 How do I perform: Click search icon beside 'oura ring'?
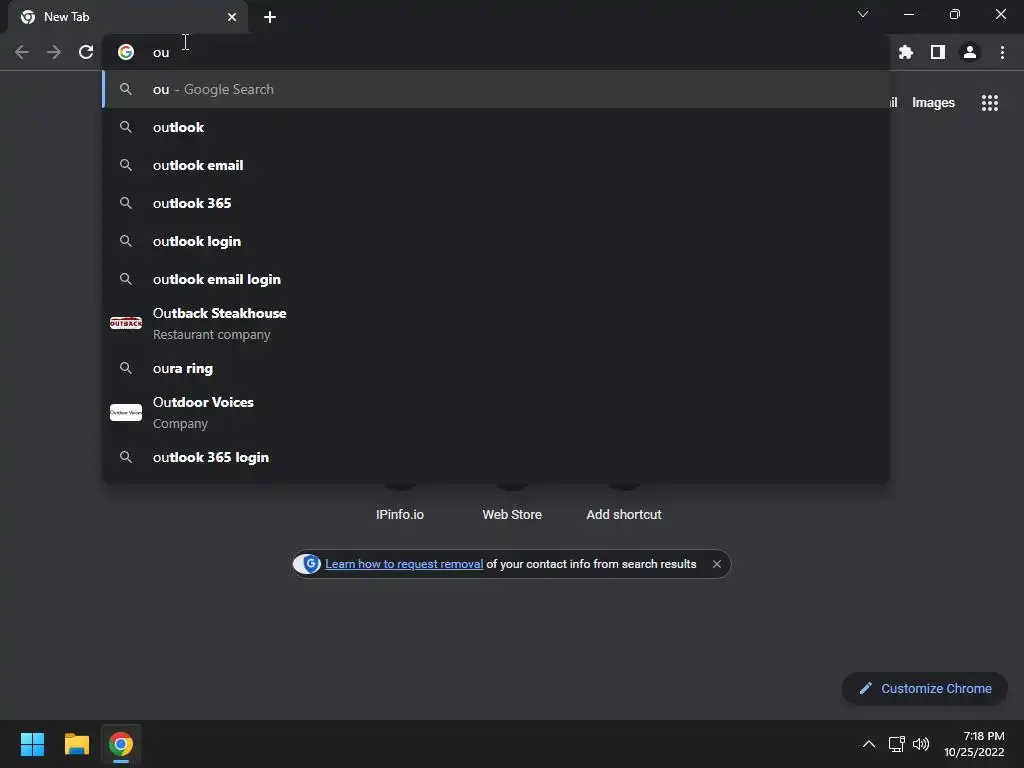(x=126, y=368)
